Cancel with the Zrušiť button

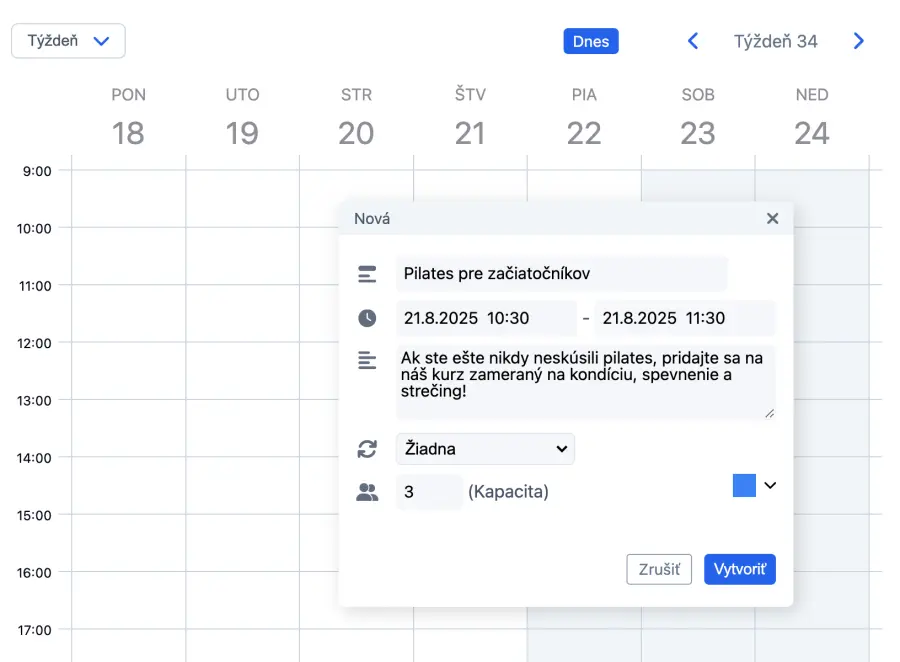(x=659, y=569)
